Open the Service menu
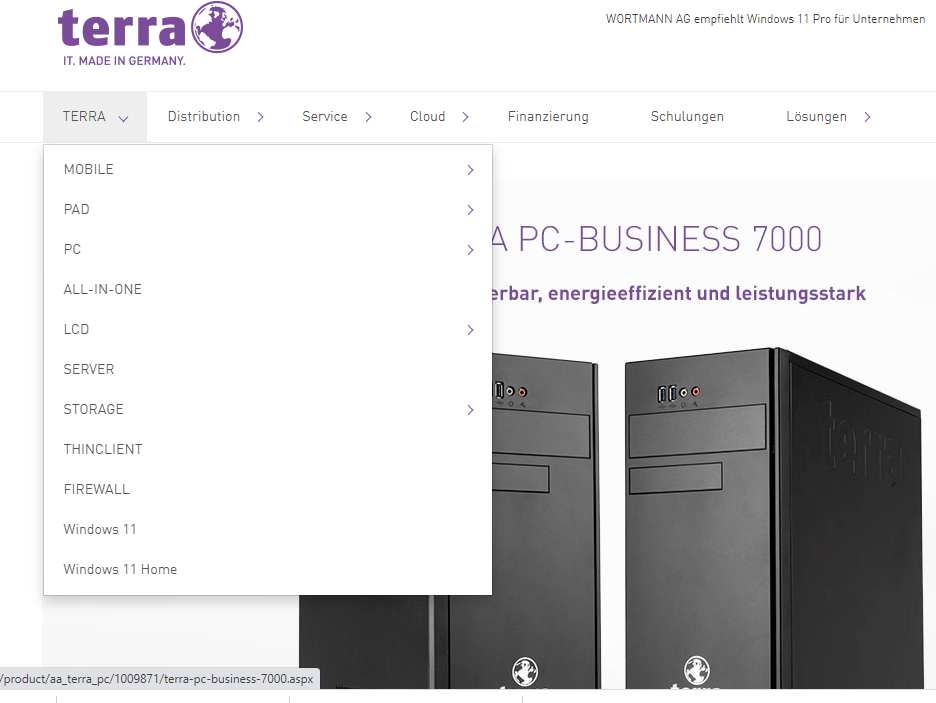The width and height of the screenshot is (936, 703). pos(325,116)
